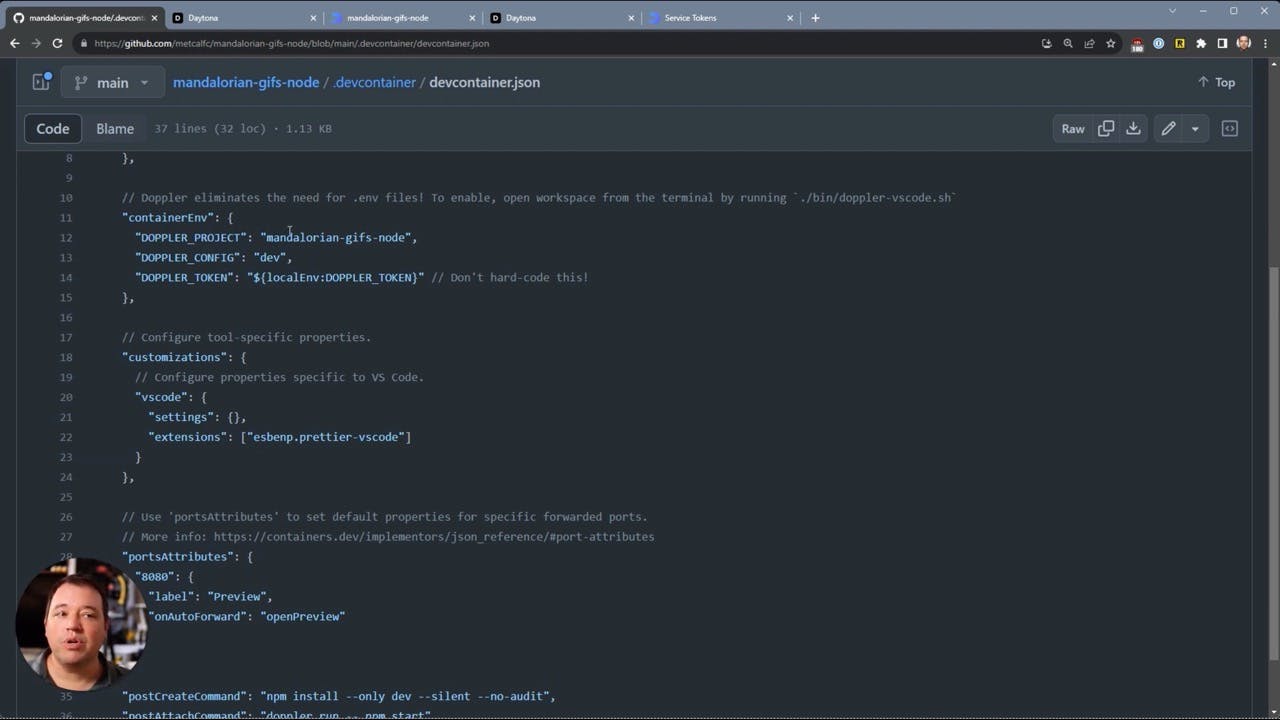Open the tab search chevron
The image size is (1280, 720).
pyautogui.click(x=1173, y=11)
